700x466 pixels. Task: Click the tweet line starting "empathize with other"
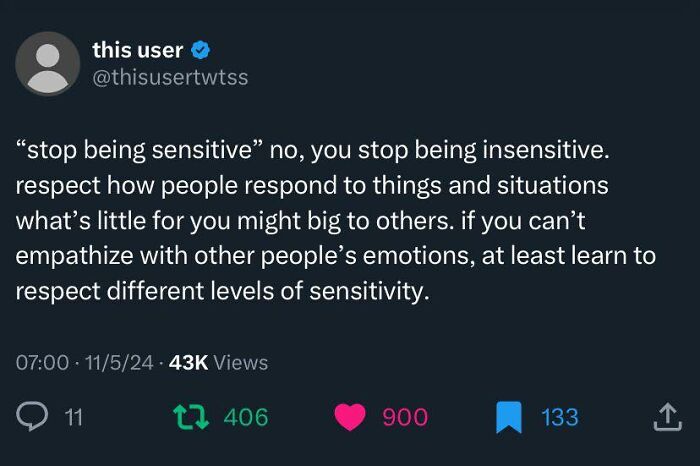(x=335, y=256)
